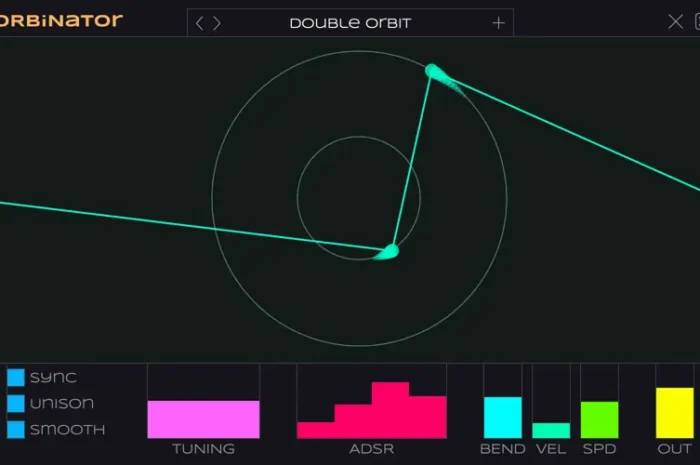
Task: Click the ADSR label
Action: coord(372,449)
